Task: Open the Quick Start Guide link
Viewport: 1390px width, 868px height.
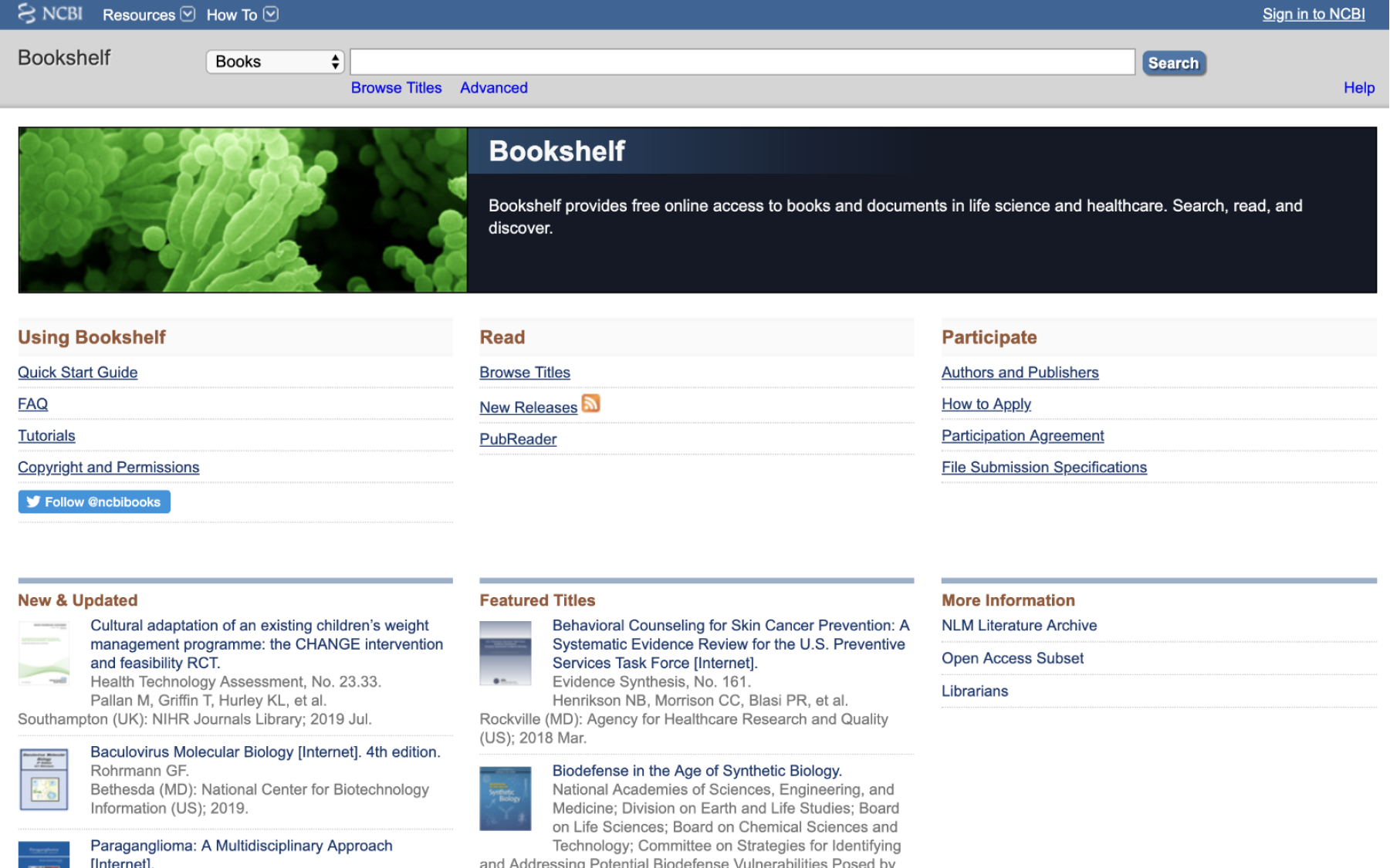Action: tap(78, 372)
